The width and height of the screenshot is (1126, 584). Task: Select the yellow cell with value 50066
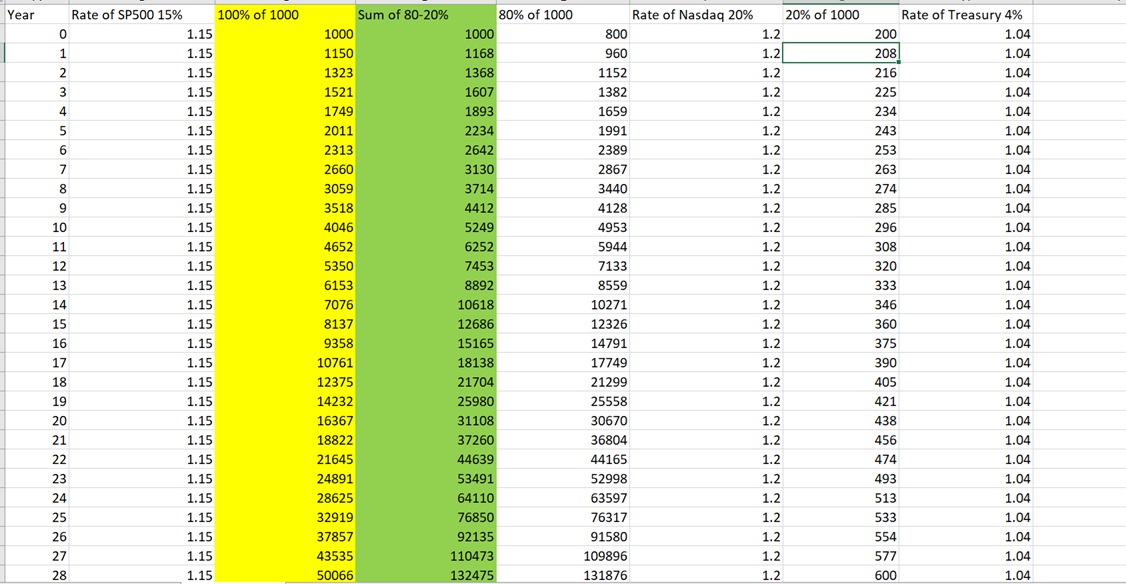click(285, 574)
